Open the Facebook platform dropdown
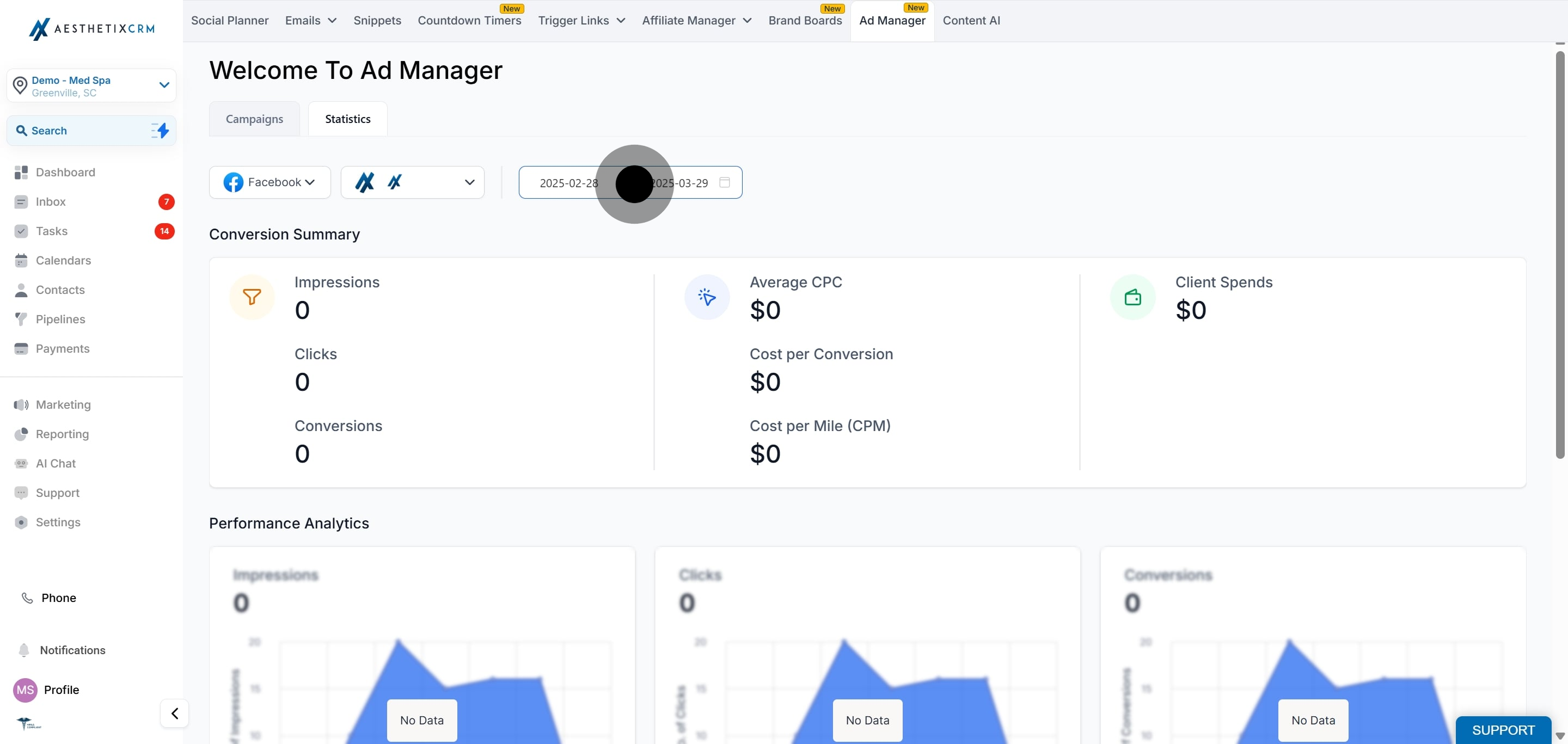 pyautogui.click(x=269, y=182)
